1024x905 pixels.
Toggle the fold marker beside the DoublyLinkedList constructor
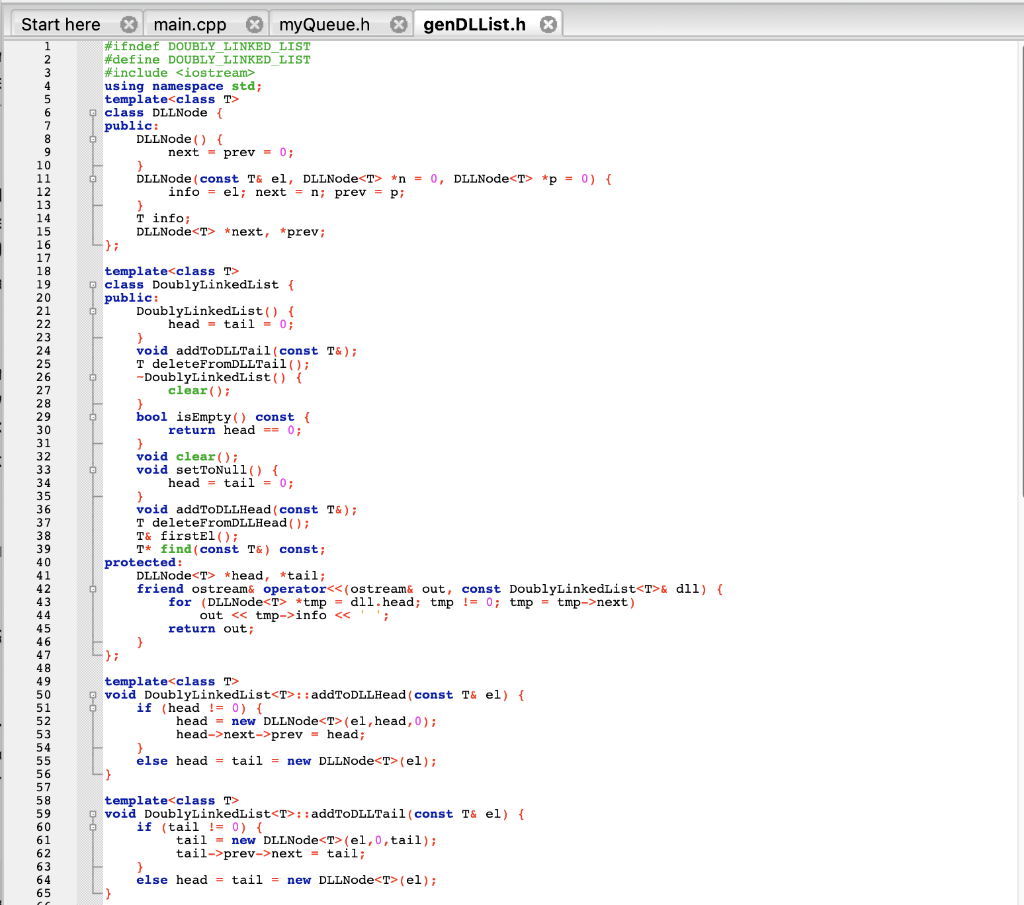pyautogui.click(x=92, y=311)
